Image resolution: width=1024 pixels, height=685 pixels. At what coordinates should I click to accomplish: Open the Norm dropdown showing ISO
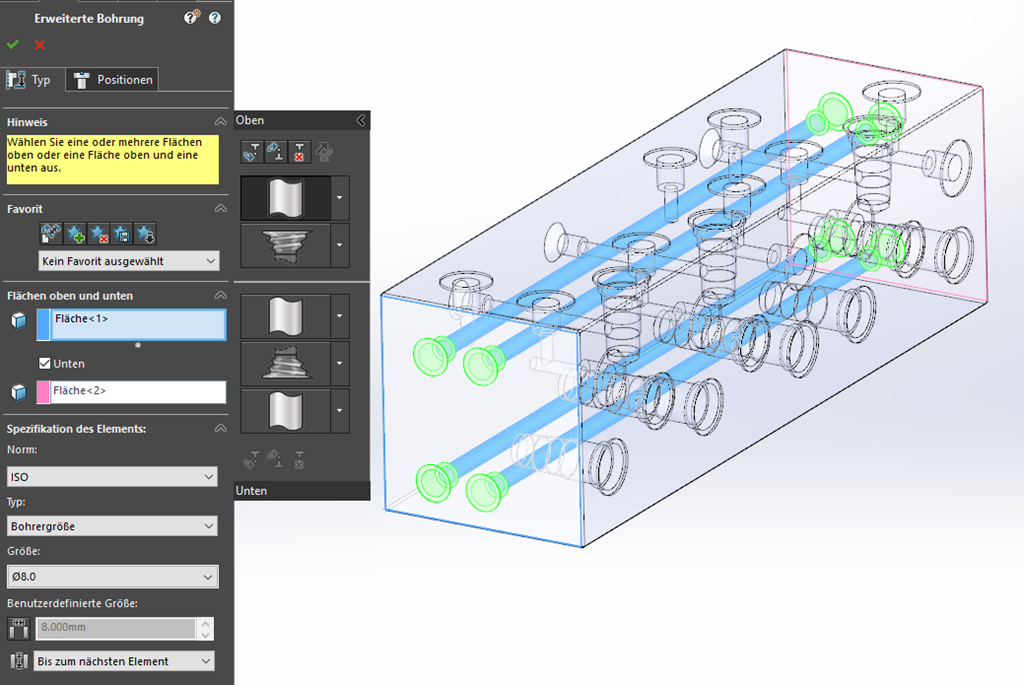[112, 477]
